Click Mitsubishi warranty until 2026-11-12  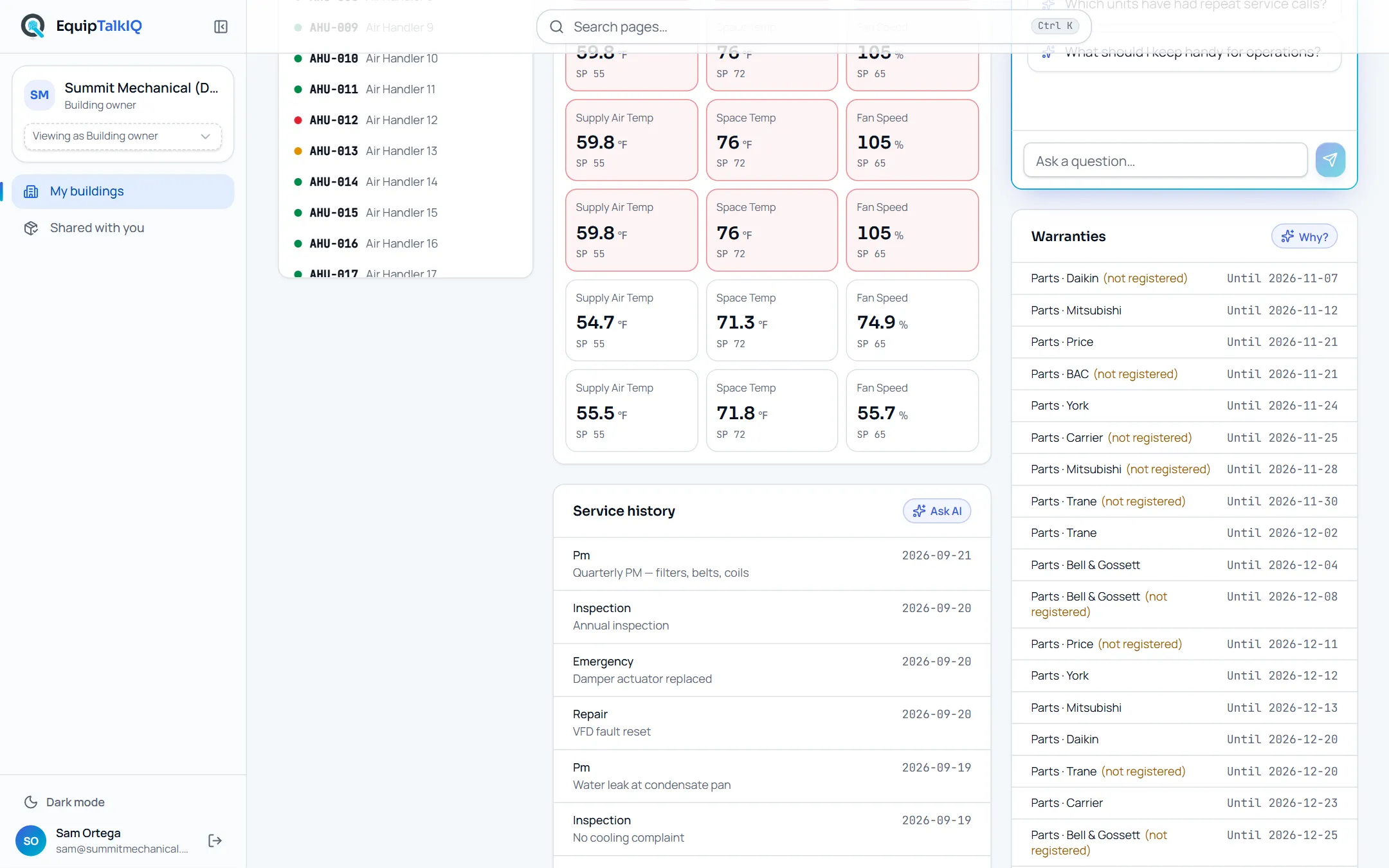click(x=1185, y=311)
